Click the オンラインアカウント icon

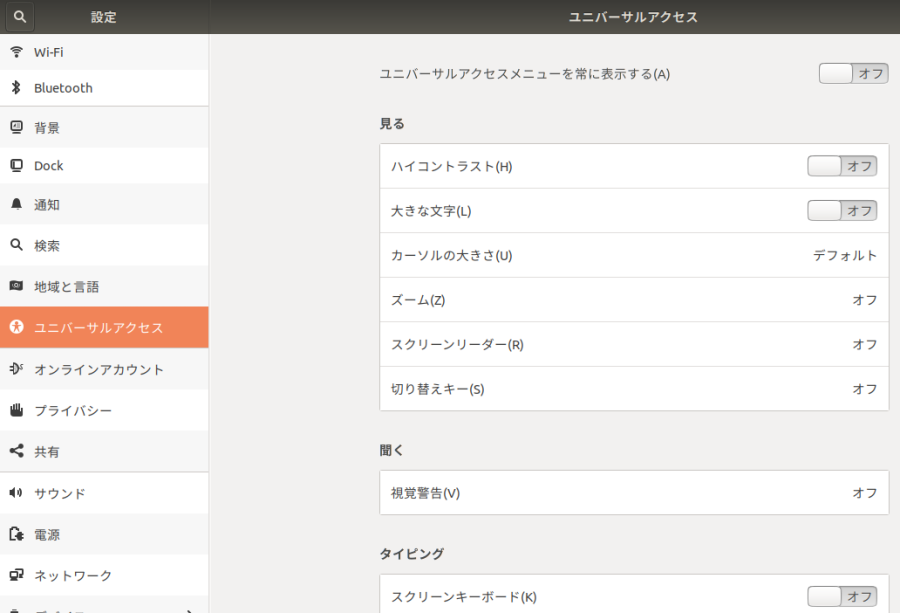[17, 368]
